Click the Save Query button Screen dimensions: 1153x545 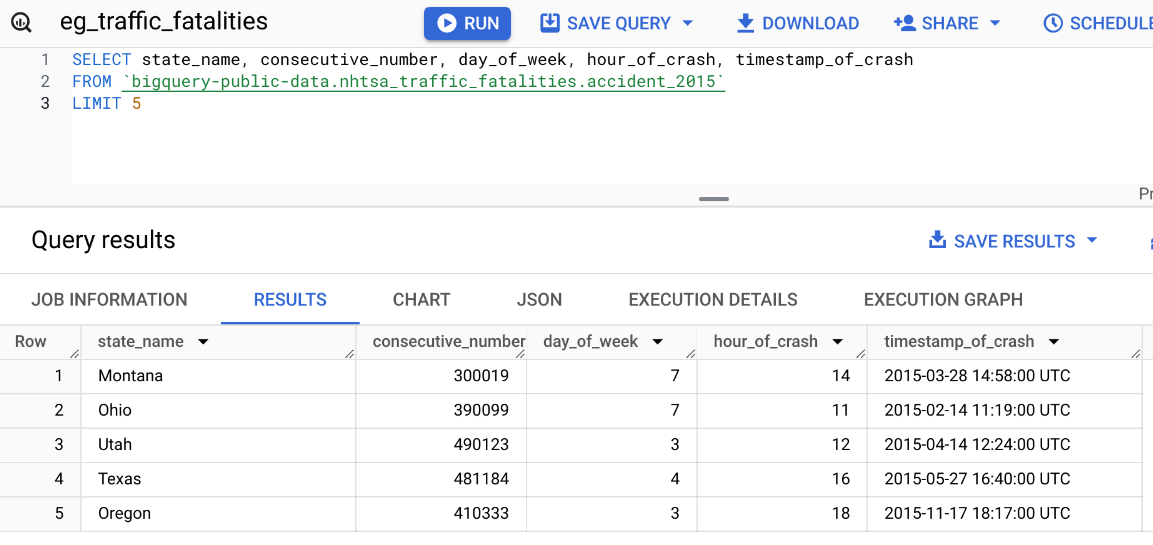[606, 23]
